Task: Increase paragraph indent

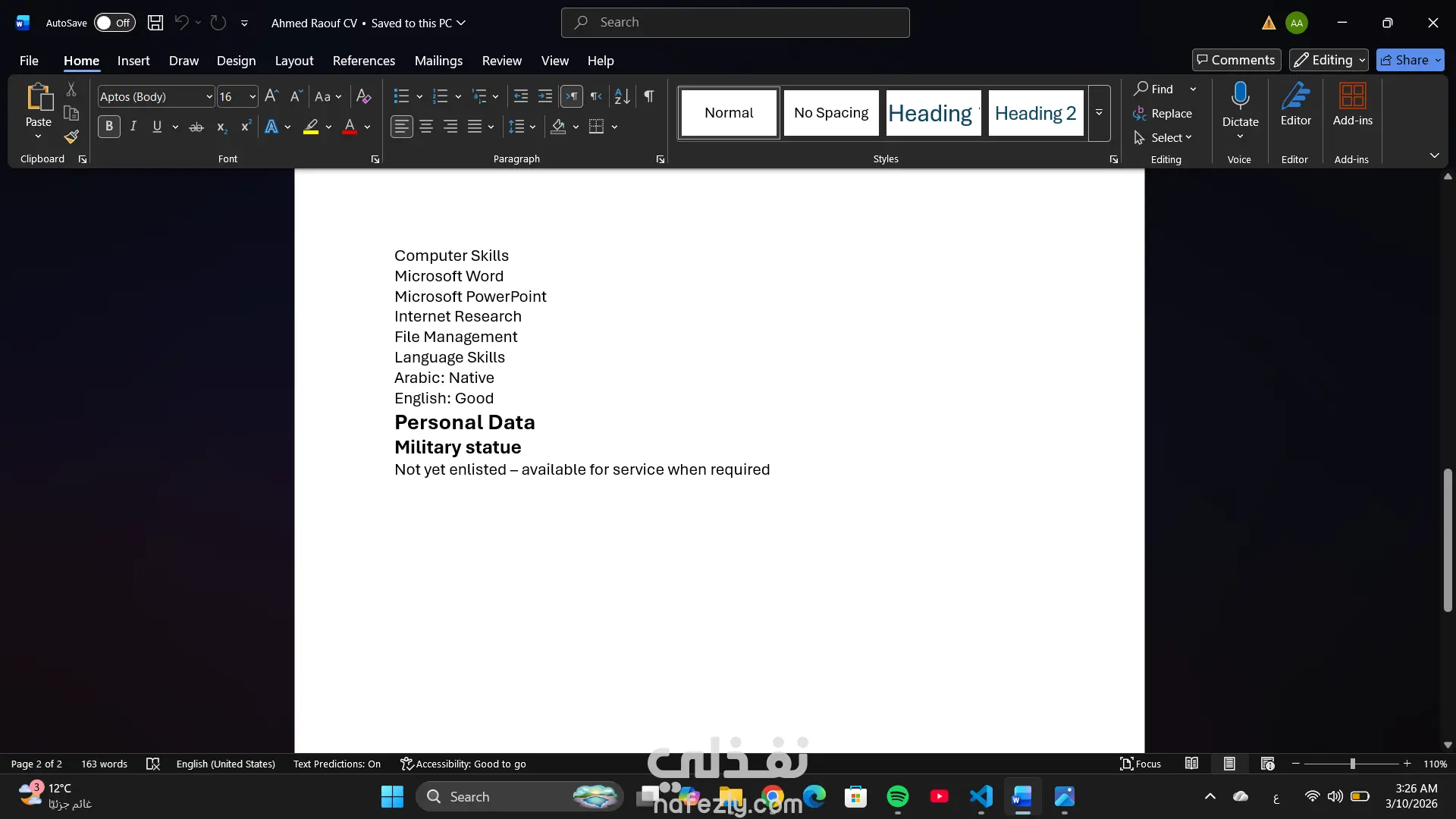Action: [545, 96]
